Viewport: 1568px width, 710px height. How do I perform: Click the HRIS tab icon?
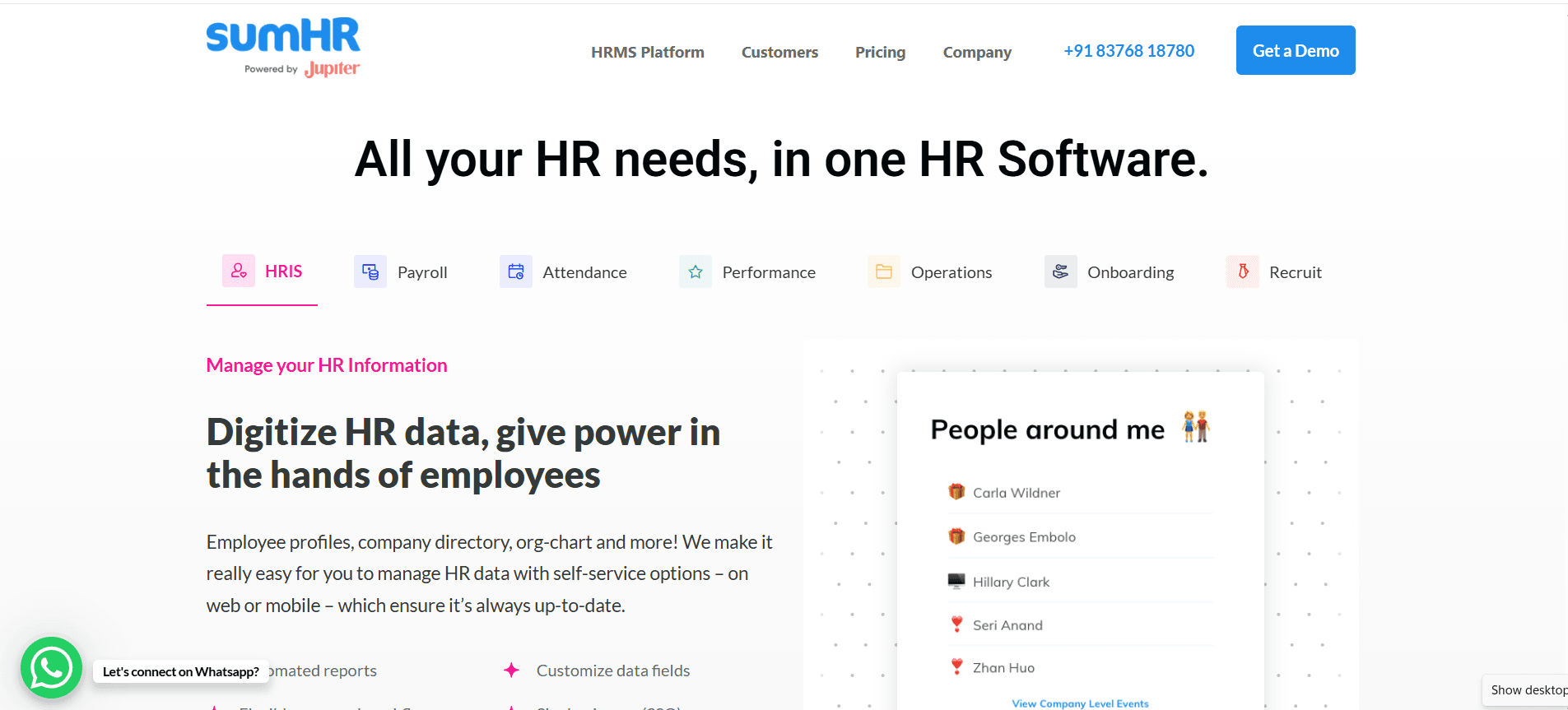pos(239,271)
